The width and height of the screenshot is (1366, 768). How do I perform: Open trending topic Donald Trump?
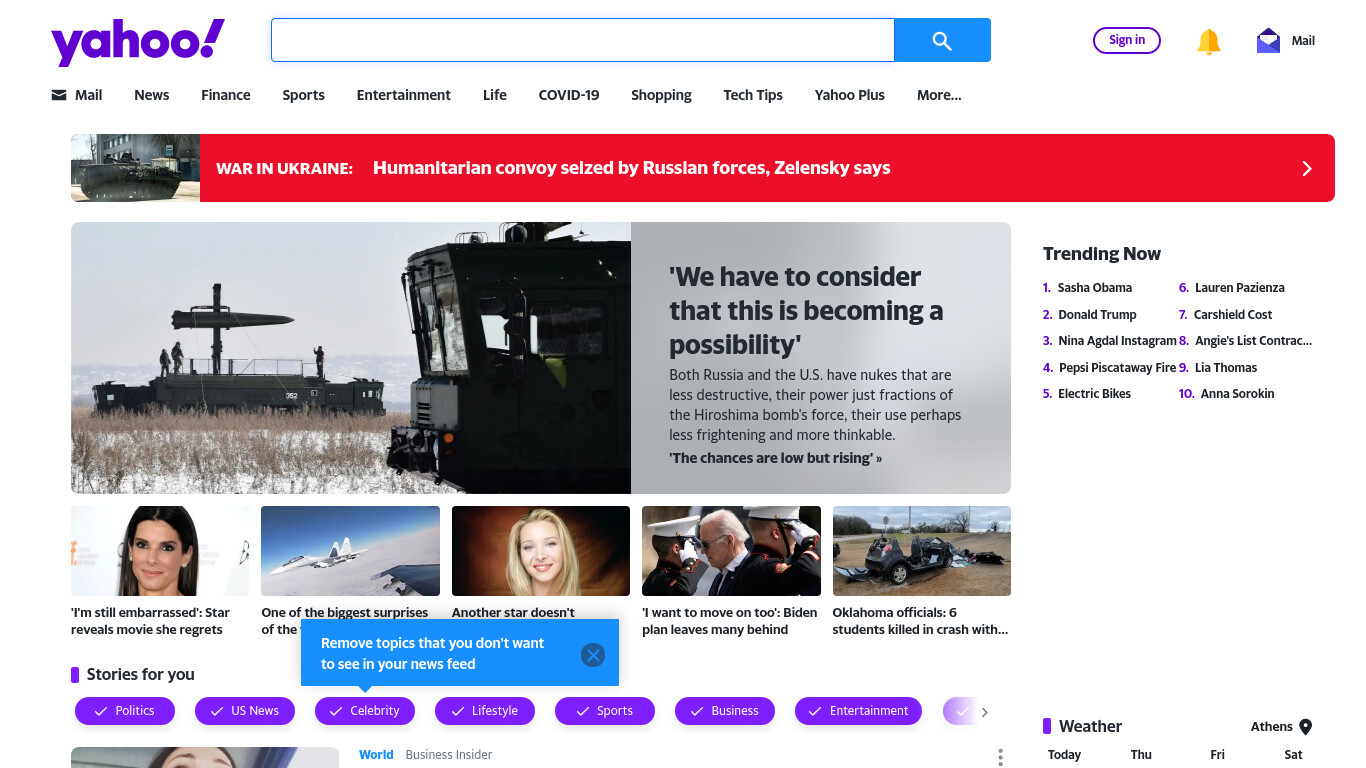[x=1097, y=315]
